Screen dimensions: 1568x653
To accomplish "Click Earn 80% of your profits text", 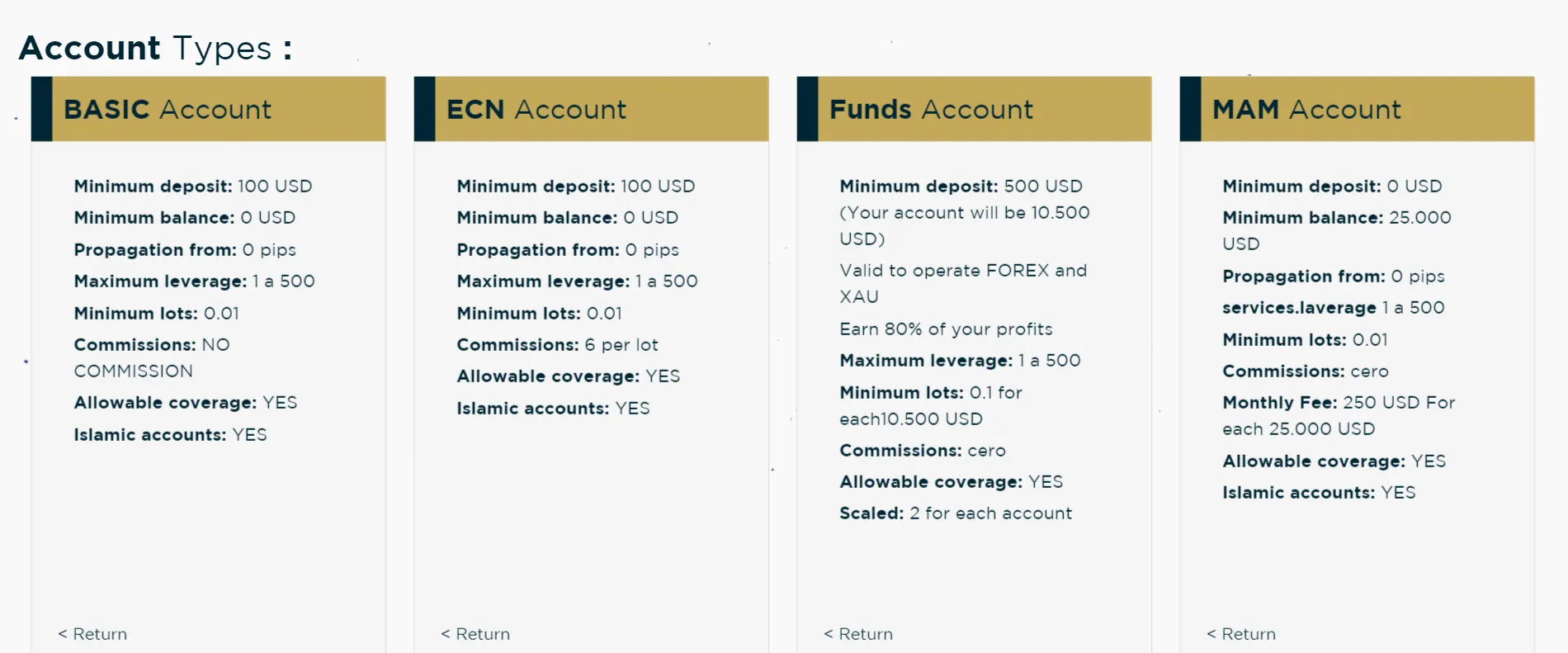I will pyautogui.click(x=946, y=329).
